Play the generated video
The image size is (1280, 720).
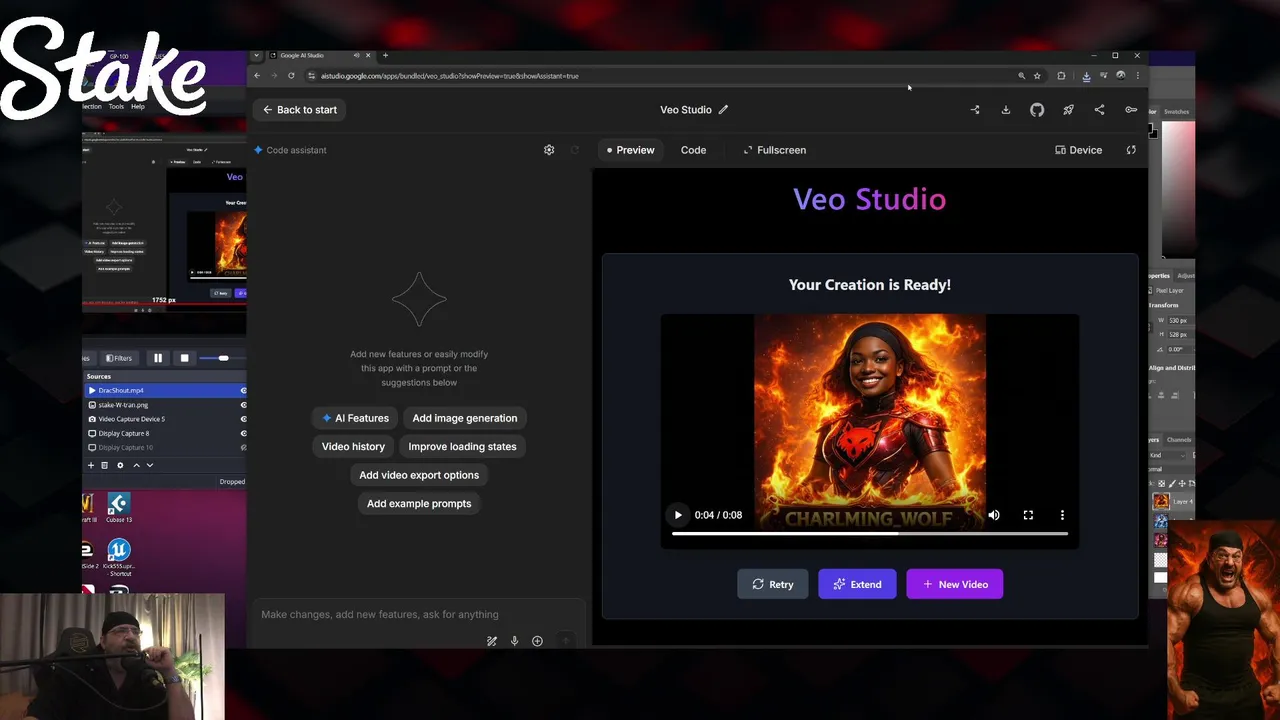coord(678,515)
